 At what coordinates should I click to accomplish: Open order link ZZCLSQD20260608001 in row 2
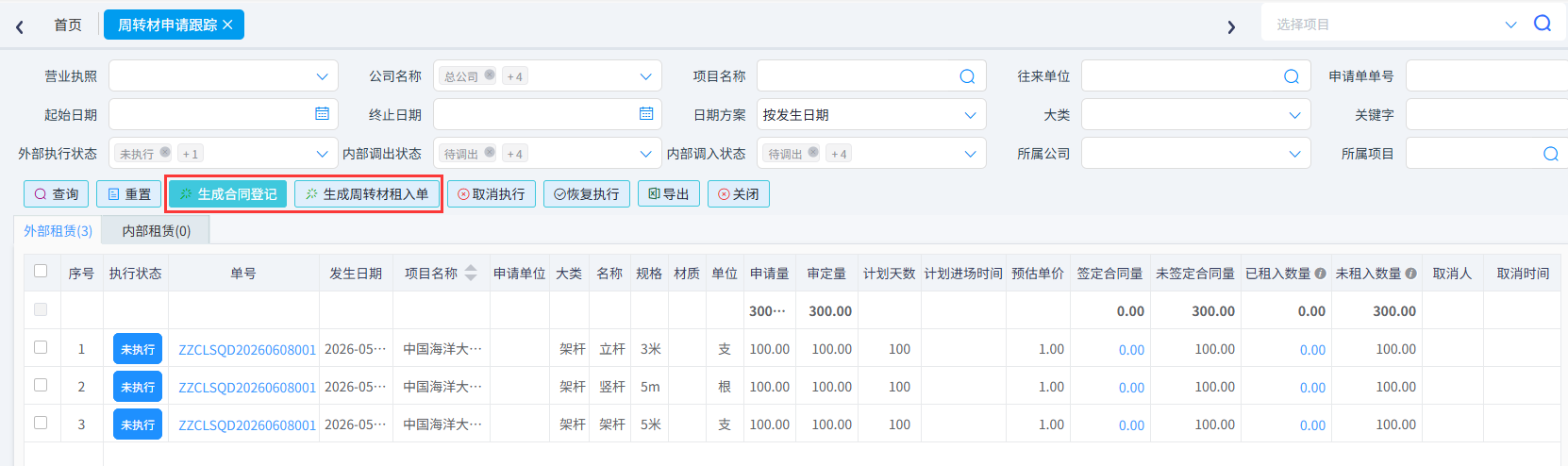click(247, 388)
